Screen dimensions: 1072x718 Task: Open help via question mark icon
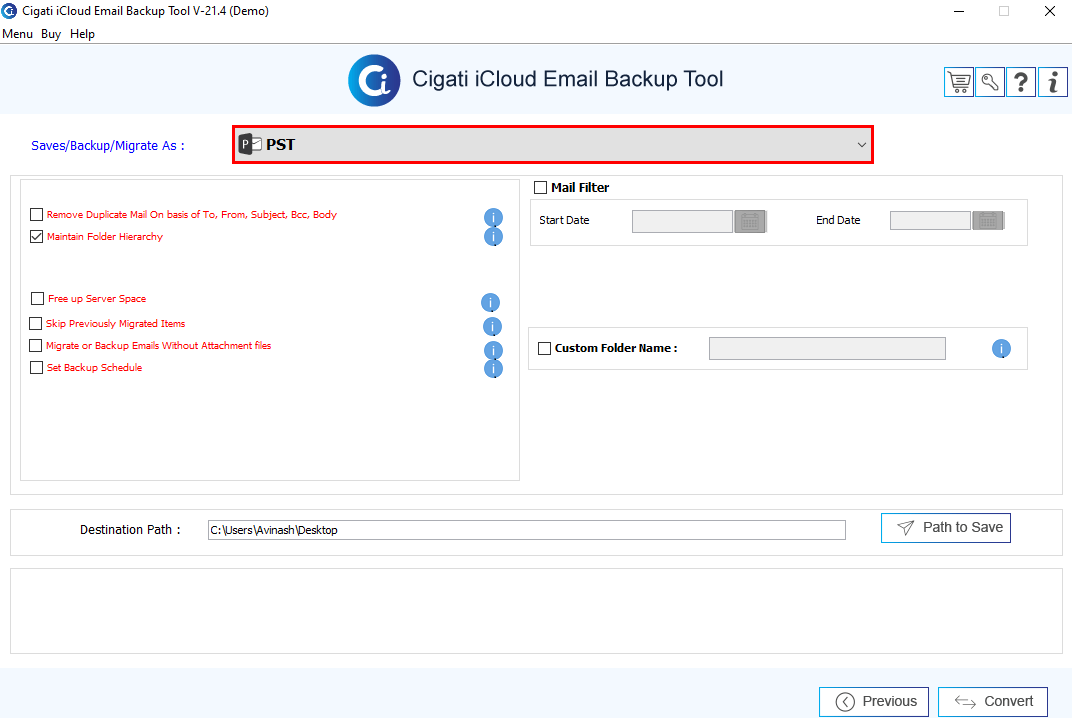1021,82
